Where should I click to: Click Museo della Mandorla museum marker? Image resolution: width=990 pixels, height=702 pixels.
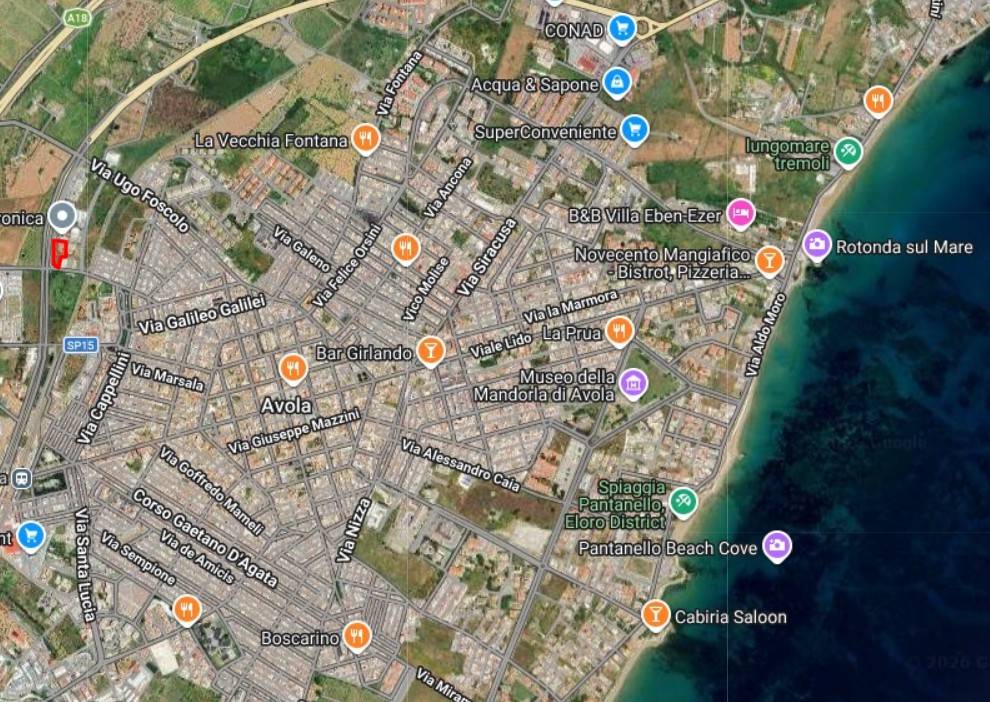point(632,383)
